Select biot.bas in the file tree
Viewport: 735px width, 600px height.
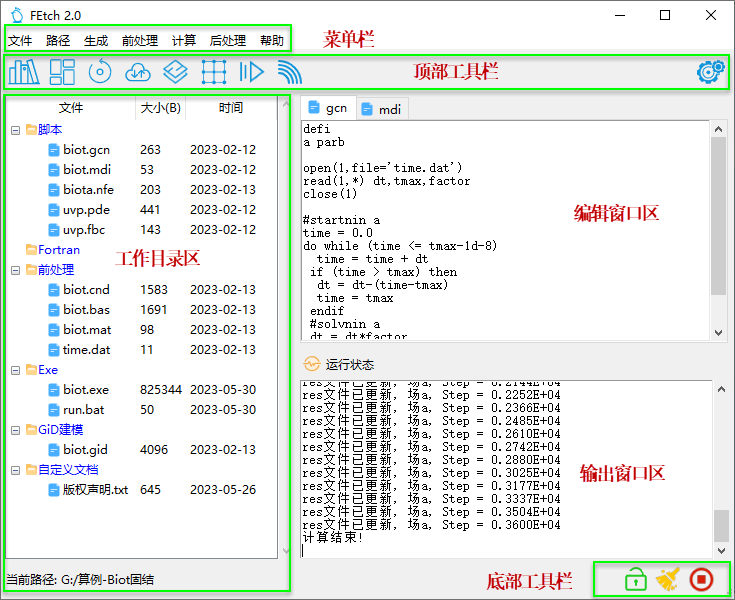coord(86,310)
